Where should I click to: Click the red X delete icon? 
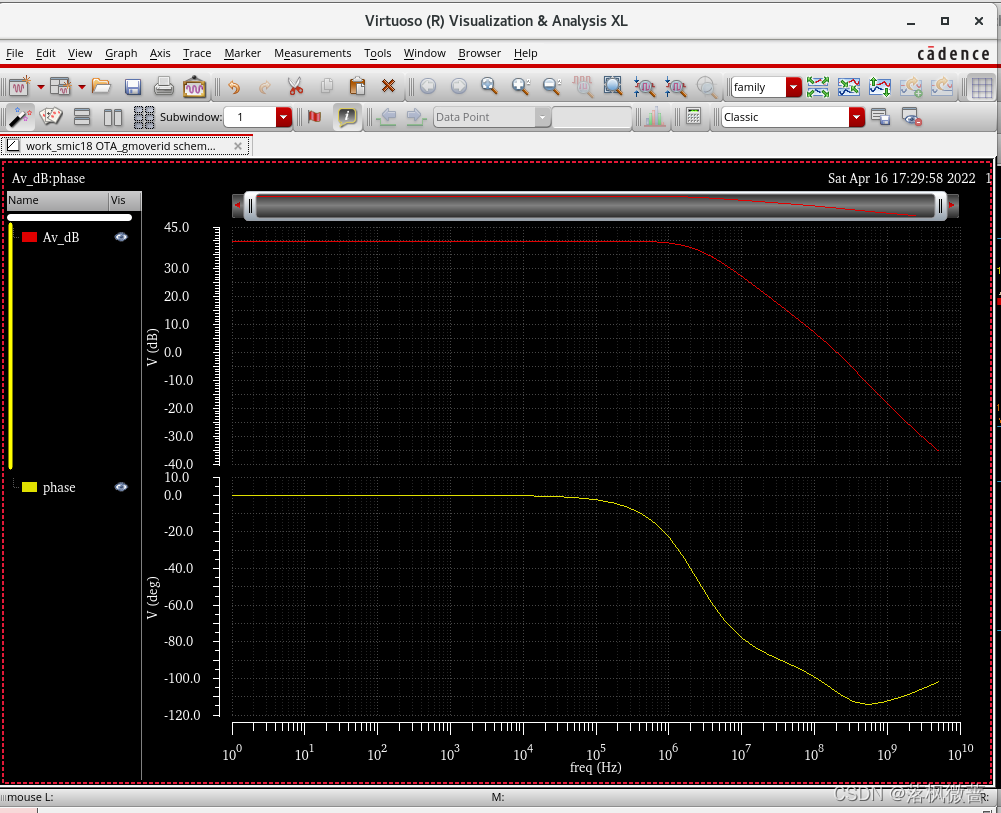tap(388, 87)
